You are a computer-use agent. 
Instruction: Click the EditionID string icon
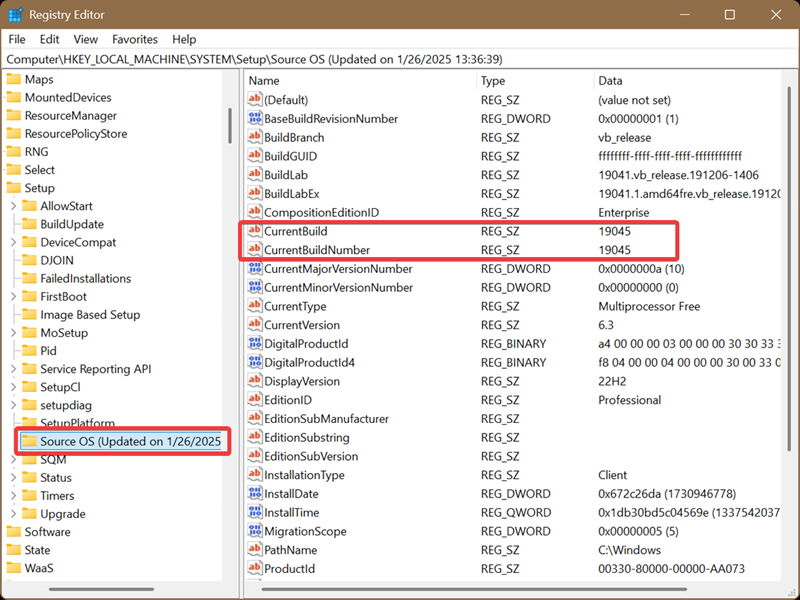[x=255, y=399]
